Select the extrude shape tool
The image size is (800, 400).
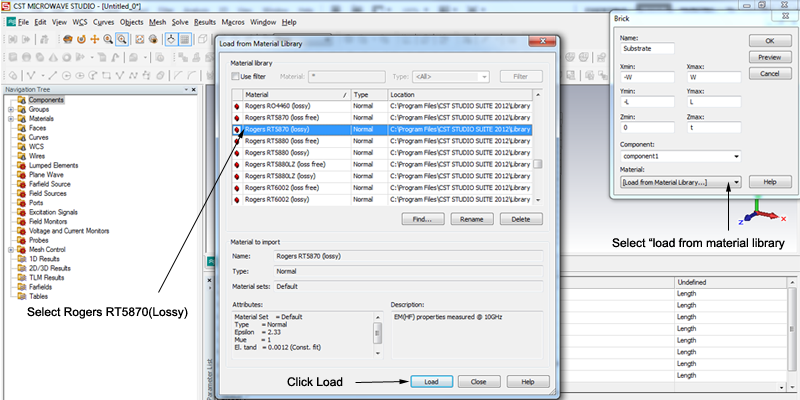[80, 57]
